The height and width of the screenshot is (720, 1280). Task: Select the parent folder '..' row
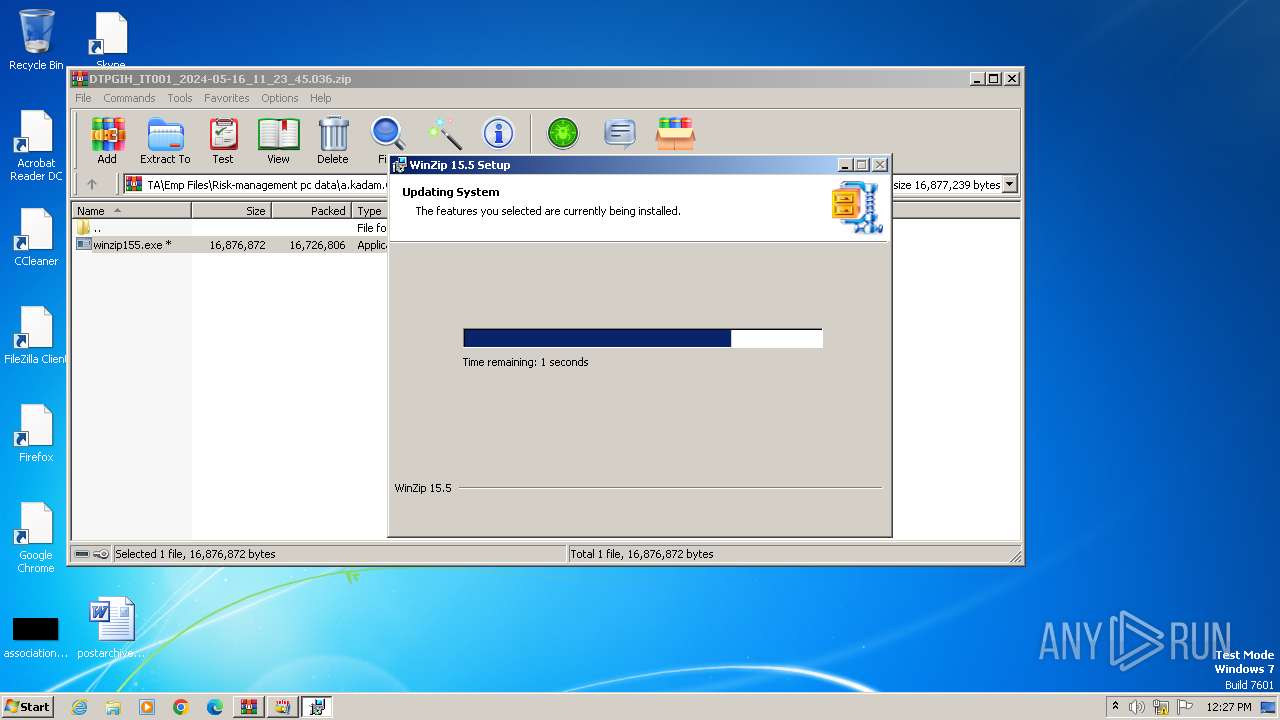point(230,227)
